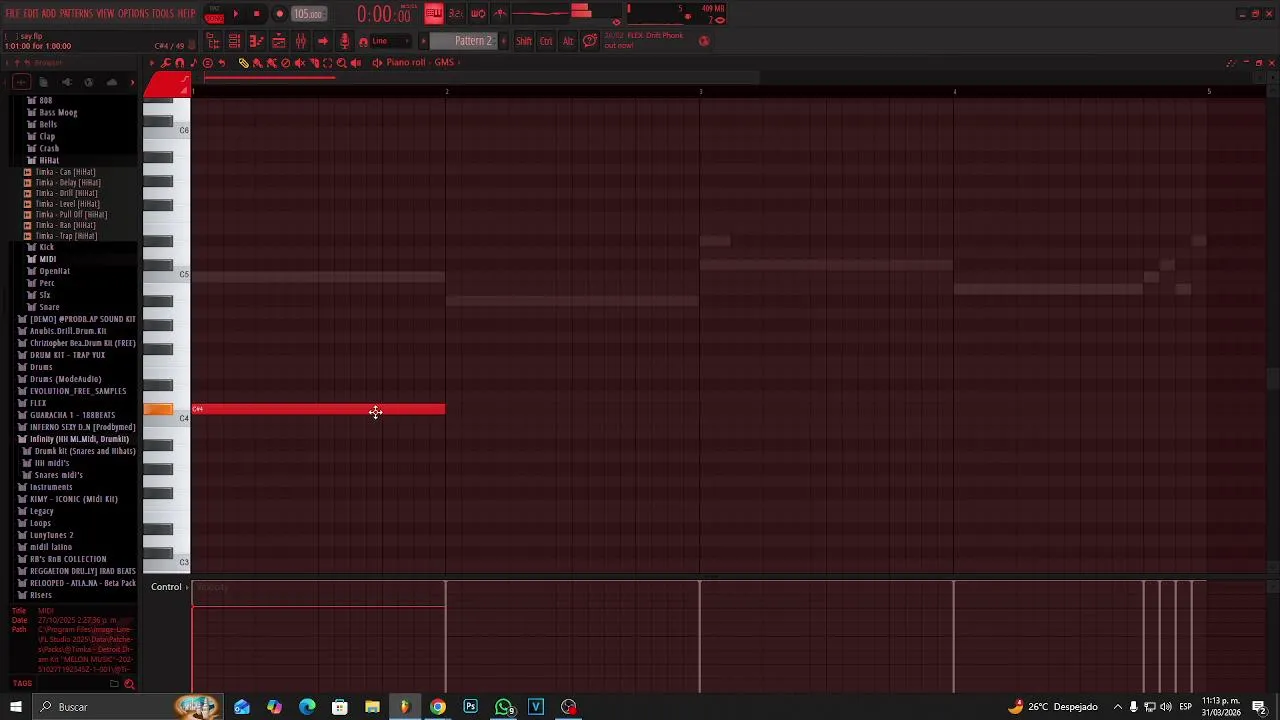Viewport: 1280px width, 720px height.
Task: Open the ADD menu
Action: coord(48,14)
